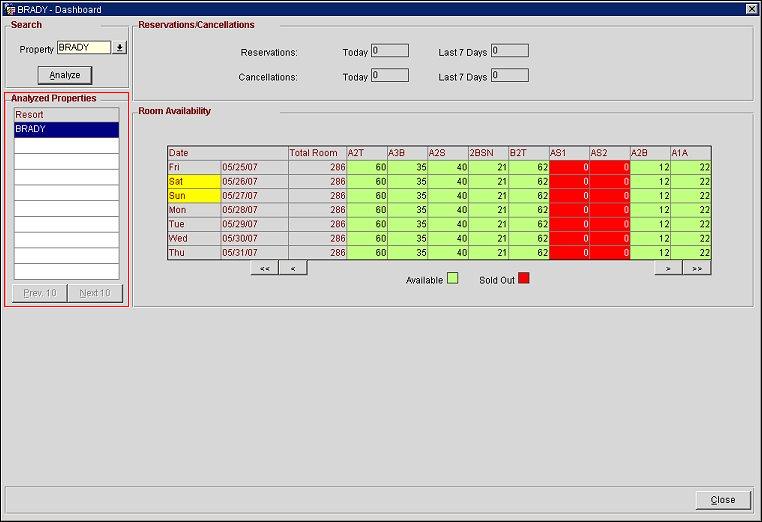Click the red Sold Out legend swatch
The height and width of the screenshot is (522, 762).
523,279
